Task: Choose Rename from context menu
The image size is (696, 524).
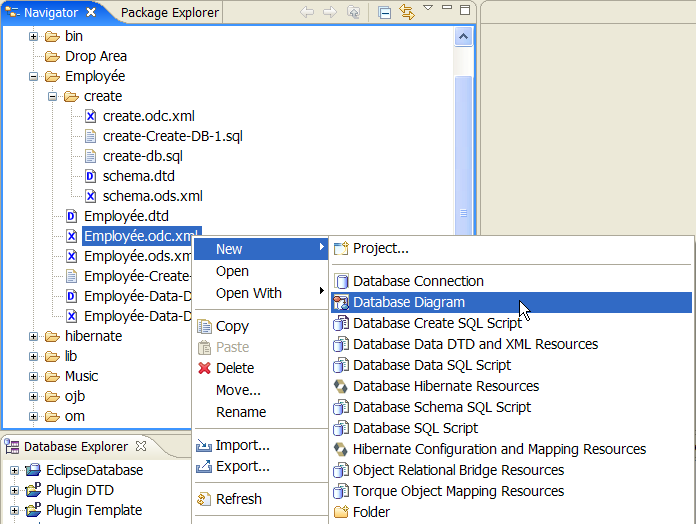Action: [x=261, y=412]
